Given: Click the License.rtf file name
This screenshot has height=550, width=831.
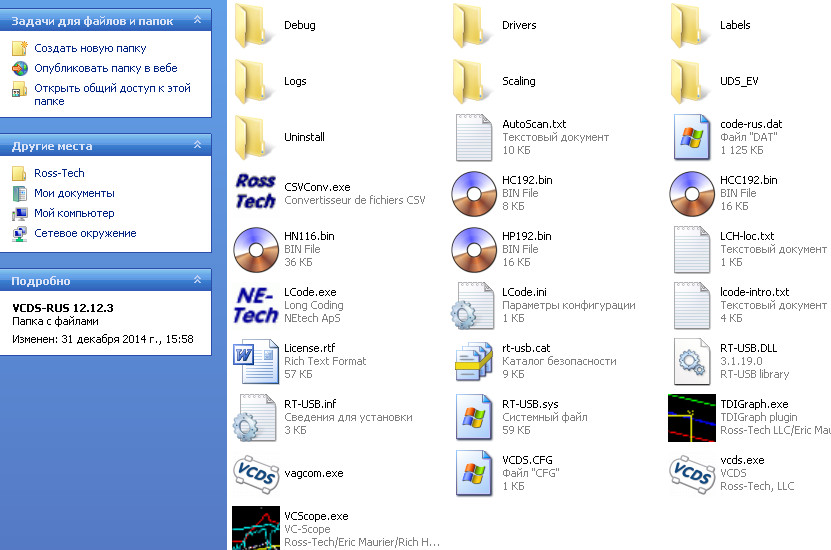Looking at the screenshot, I should pyautogui.click(x=310, y=348).
